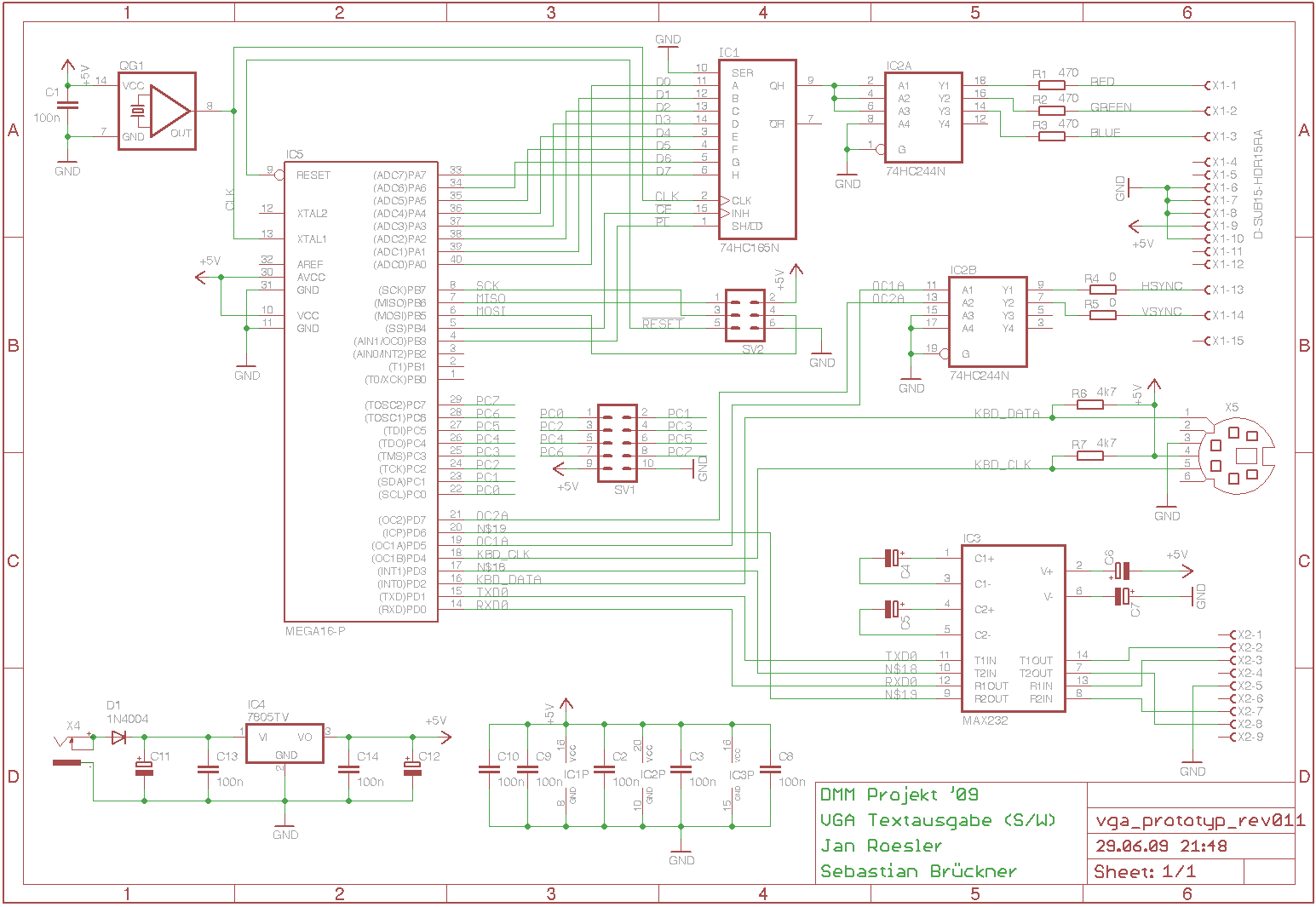Click the C6 capacitor beside MAX232
The width and height of the screenshot is (1316, 907).
[x=1123, y=571]
